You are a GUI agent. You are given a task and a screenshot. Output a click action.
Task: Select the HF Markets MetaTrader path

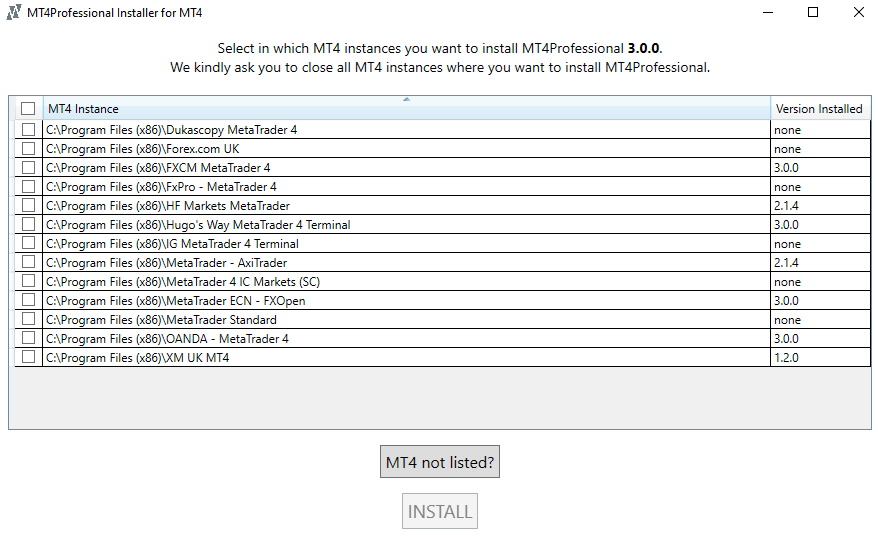click(168, 206)
